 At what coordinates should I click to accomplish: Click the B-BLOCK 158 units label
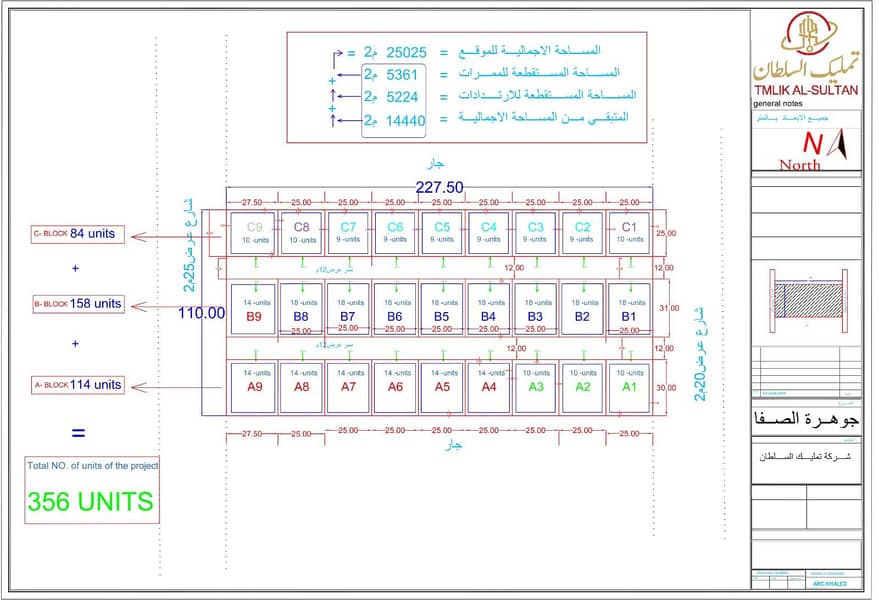(x=78, y=304)
